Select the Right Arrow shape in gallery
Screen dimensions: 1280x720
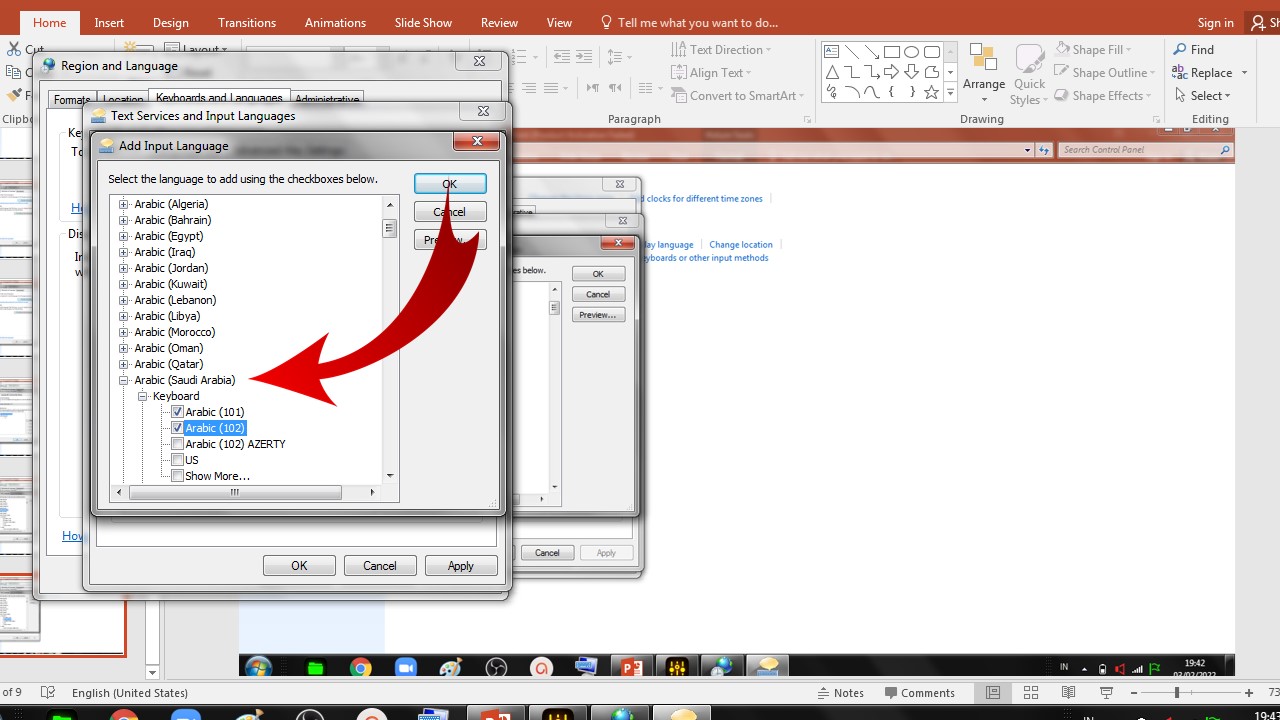click(892, 72)
